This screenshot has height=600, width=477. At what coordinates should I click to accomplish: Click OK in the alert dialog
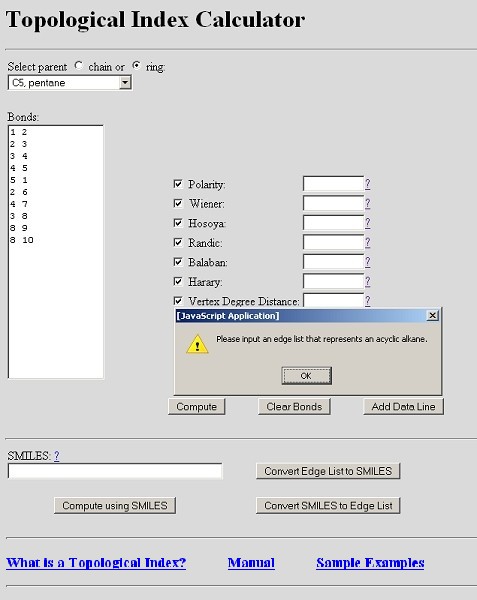click(306, 376)
